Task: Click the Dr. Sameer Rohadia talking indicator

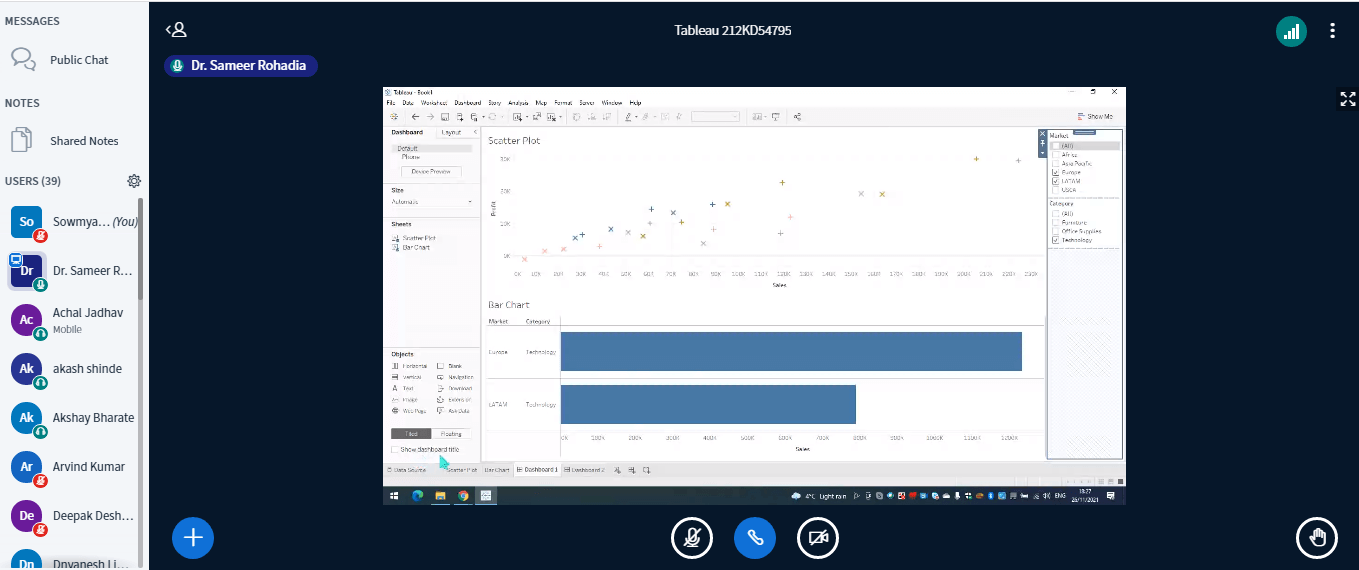Action: 241,66
